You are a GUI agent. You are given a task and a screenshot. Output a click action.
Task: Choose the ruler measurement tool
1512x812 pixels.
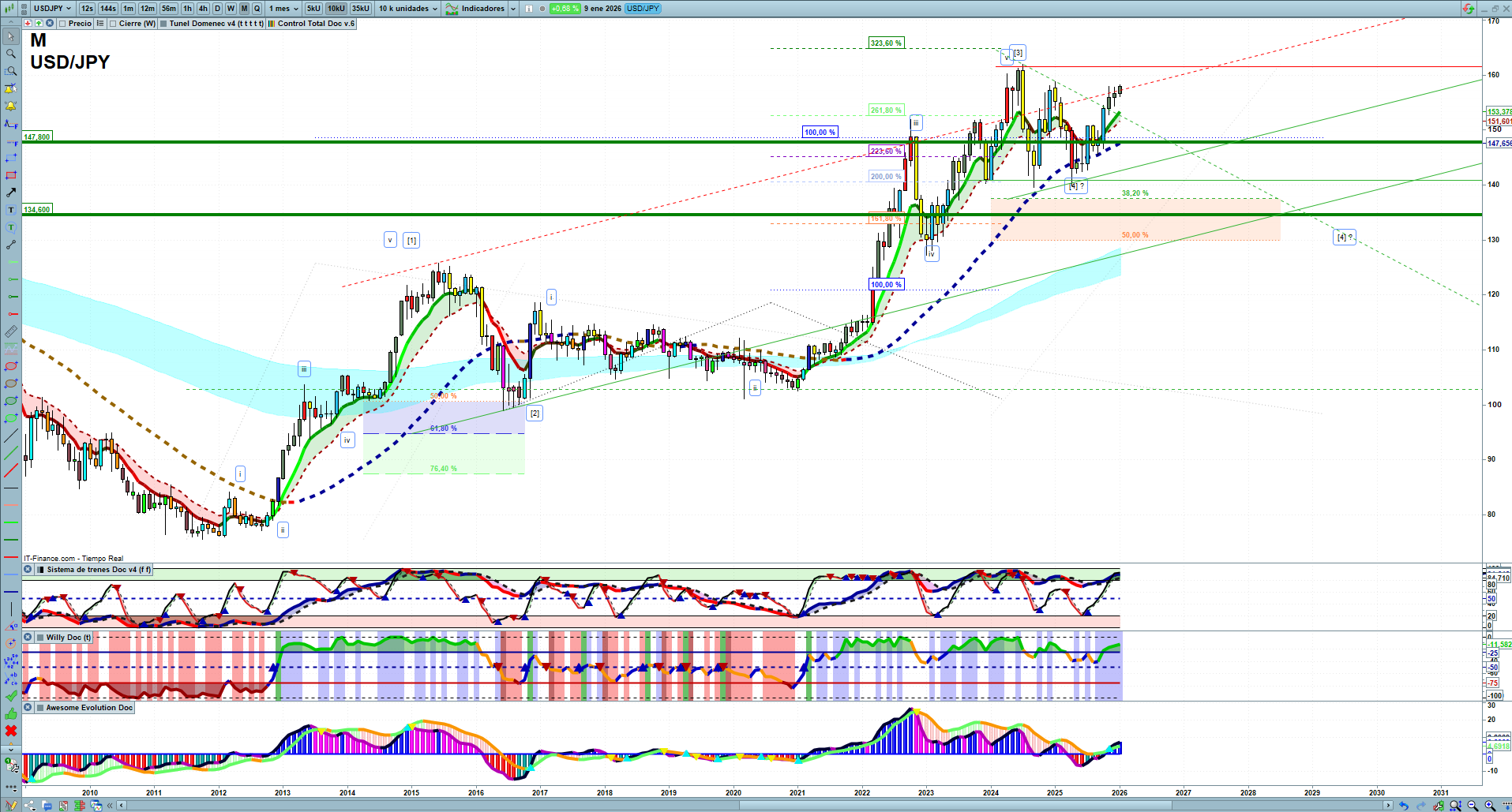coord(11,331)
